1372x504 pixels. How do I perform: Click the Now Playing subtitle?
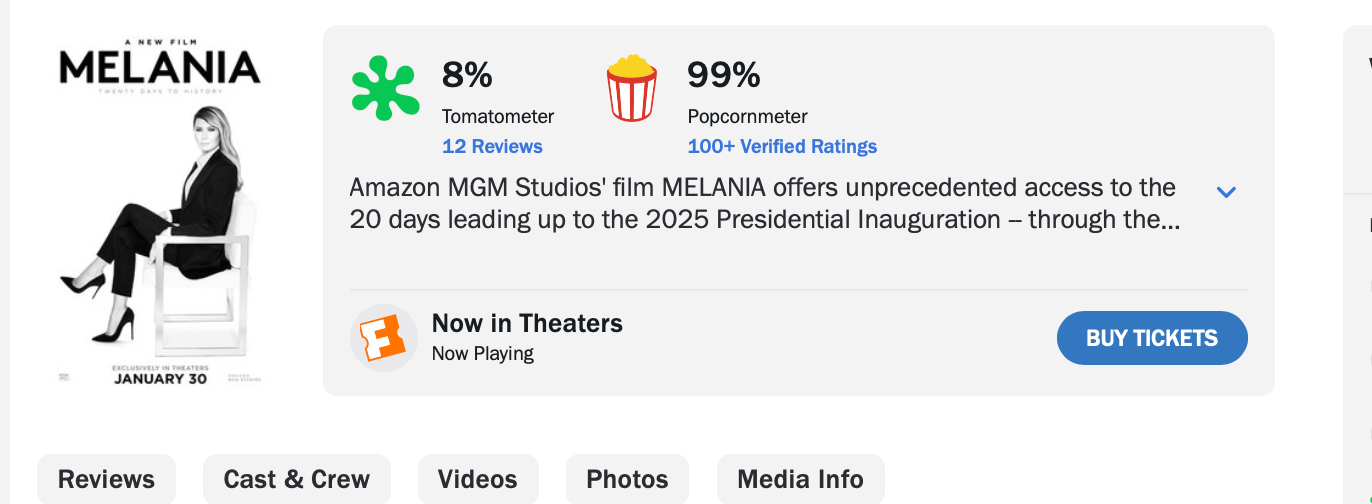coord(482,353)
